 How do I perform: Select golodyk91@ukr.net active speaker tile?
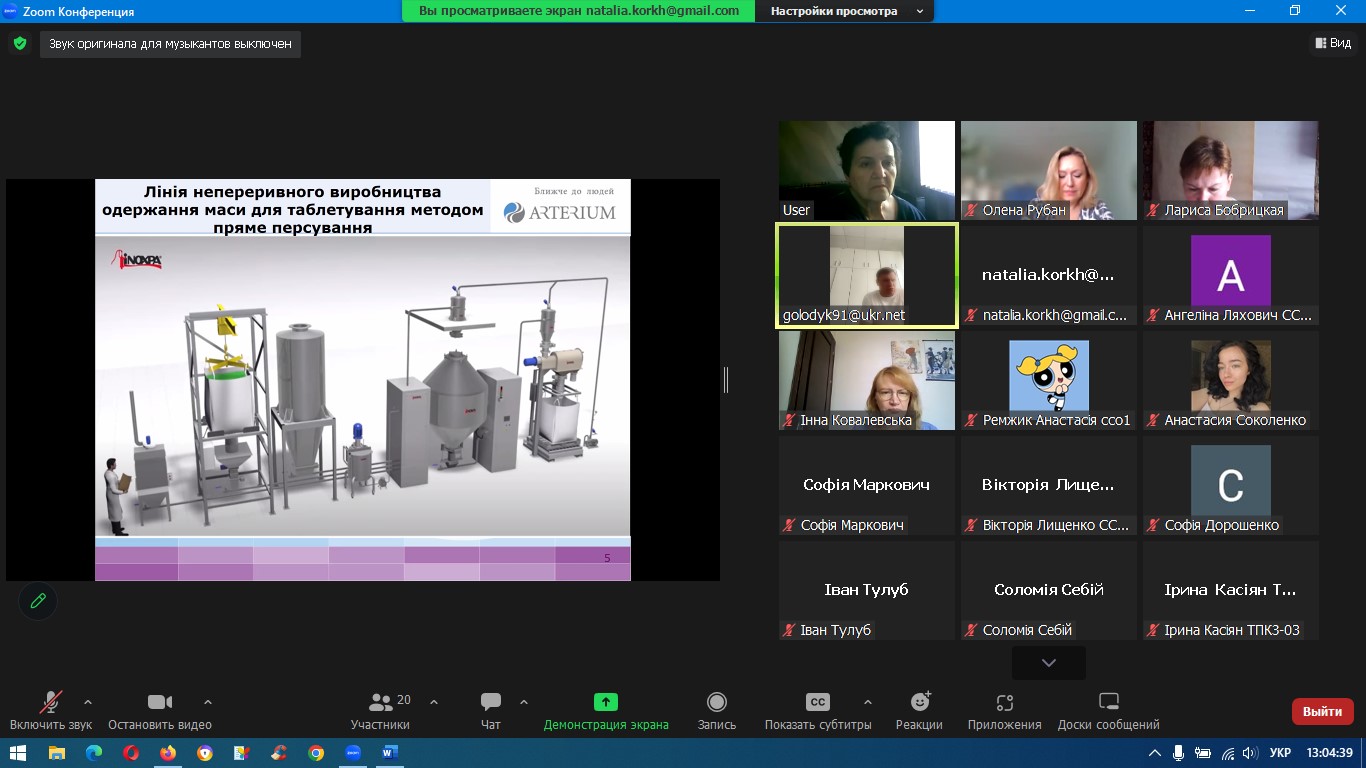click(x=867, y=275)
